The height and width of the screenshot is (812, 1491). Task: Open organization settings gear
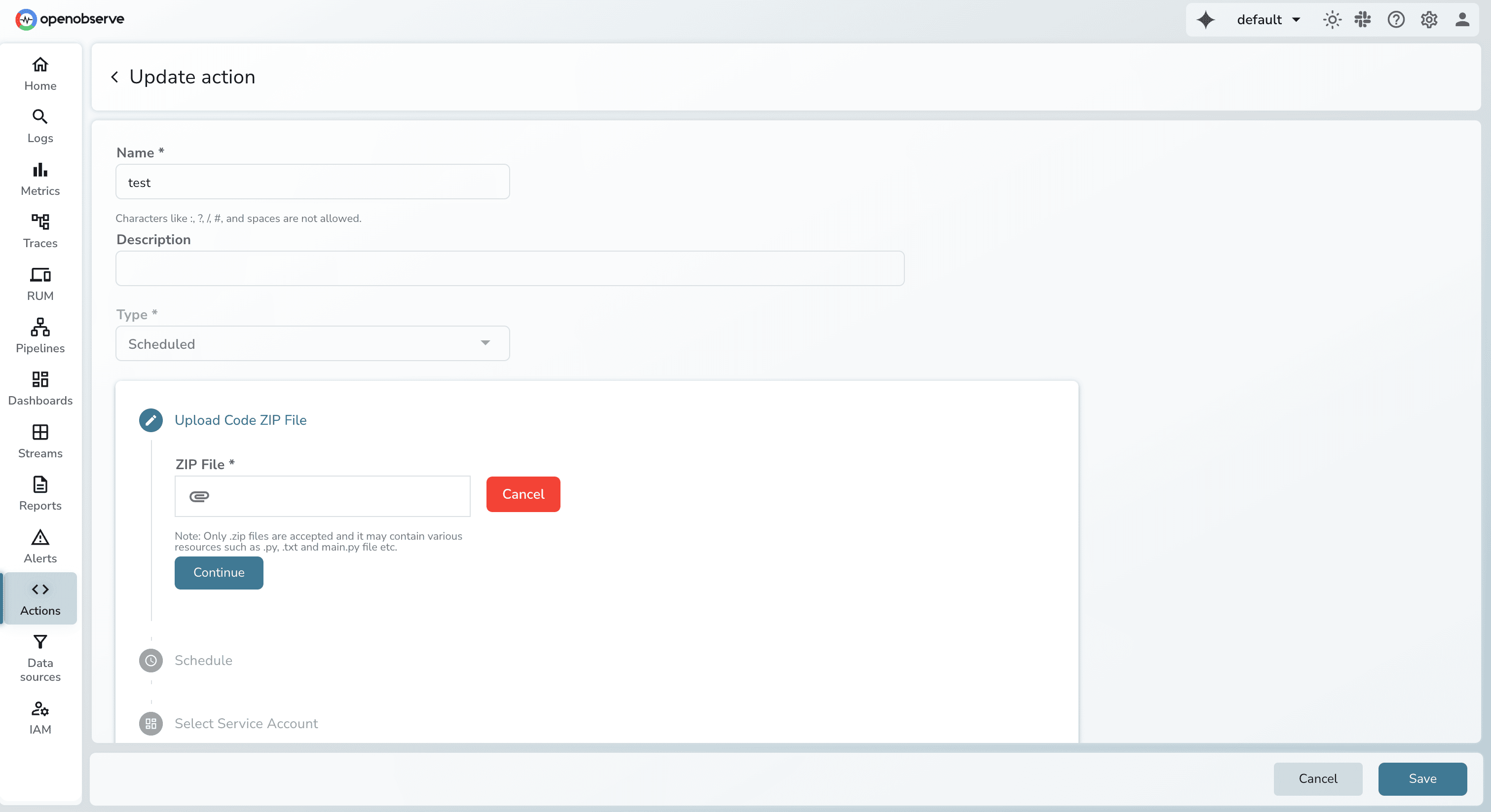tap(1428, 19)
